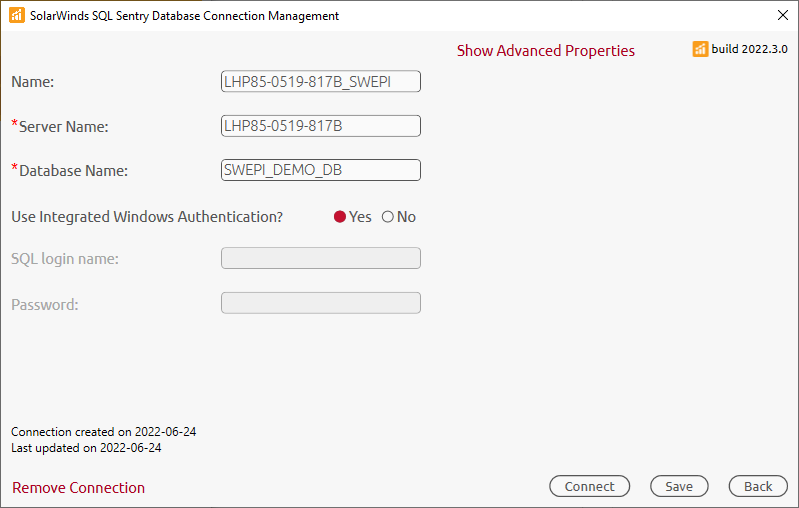Click the SQL login name field
Screen dimensions: 799x508
click(320, 258)
